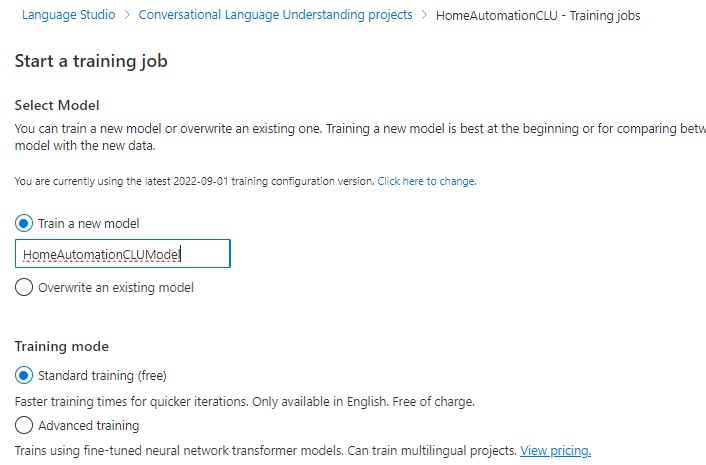The width and height of the screenshot is (706, 465).
Task: Click the 'Click here to change' link
Action: 426,181
